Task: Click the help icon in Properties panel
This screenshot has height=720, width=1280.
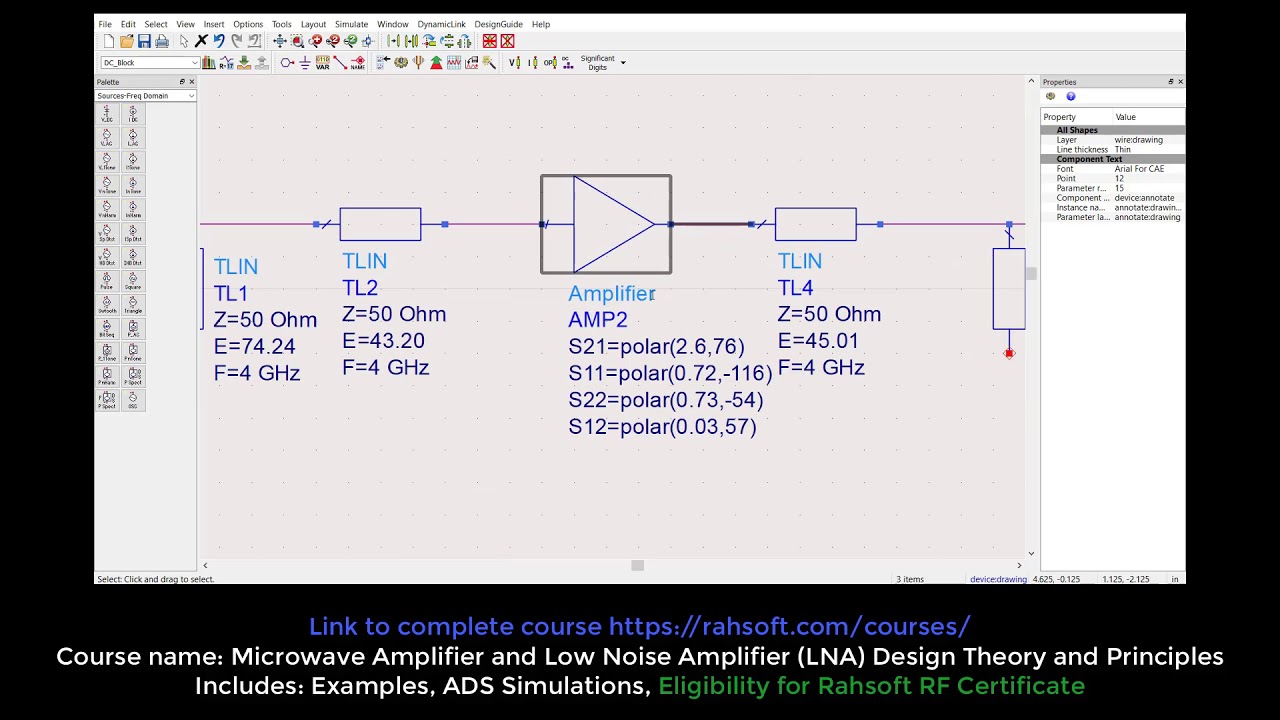Action: [1071, 96]
